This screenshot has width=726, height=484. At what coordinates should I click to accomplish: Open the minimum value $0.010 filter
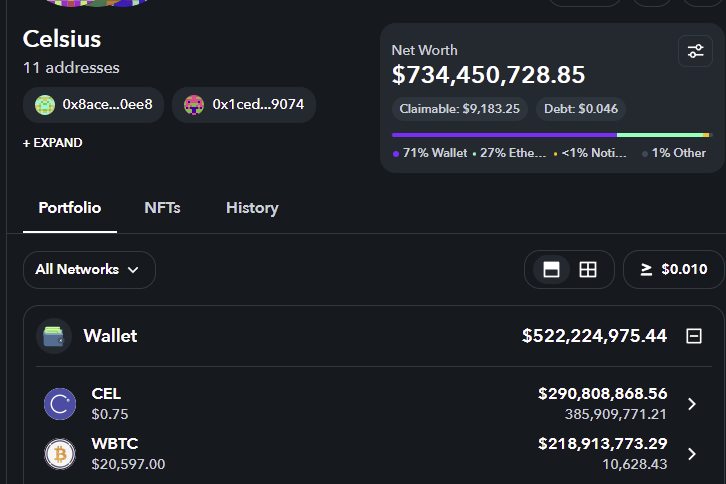(x=674, y=270)
